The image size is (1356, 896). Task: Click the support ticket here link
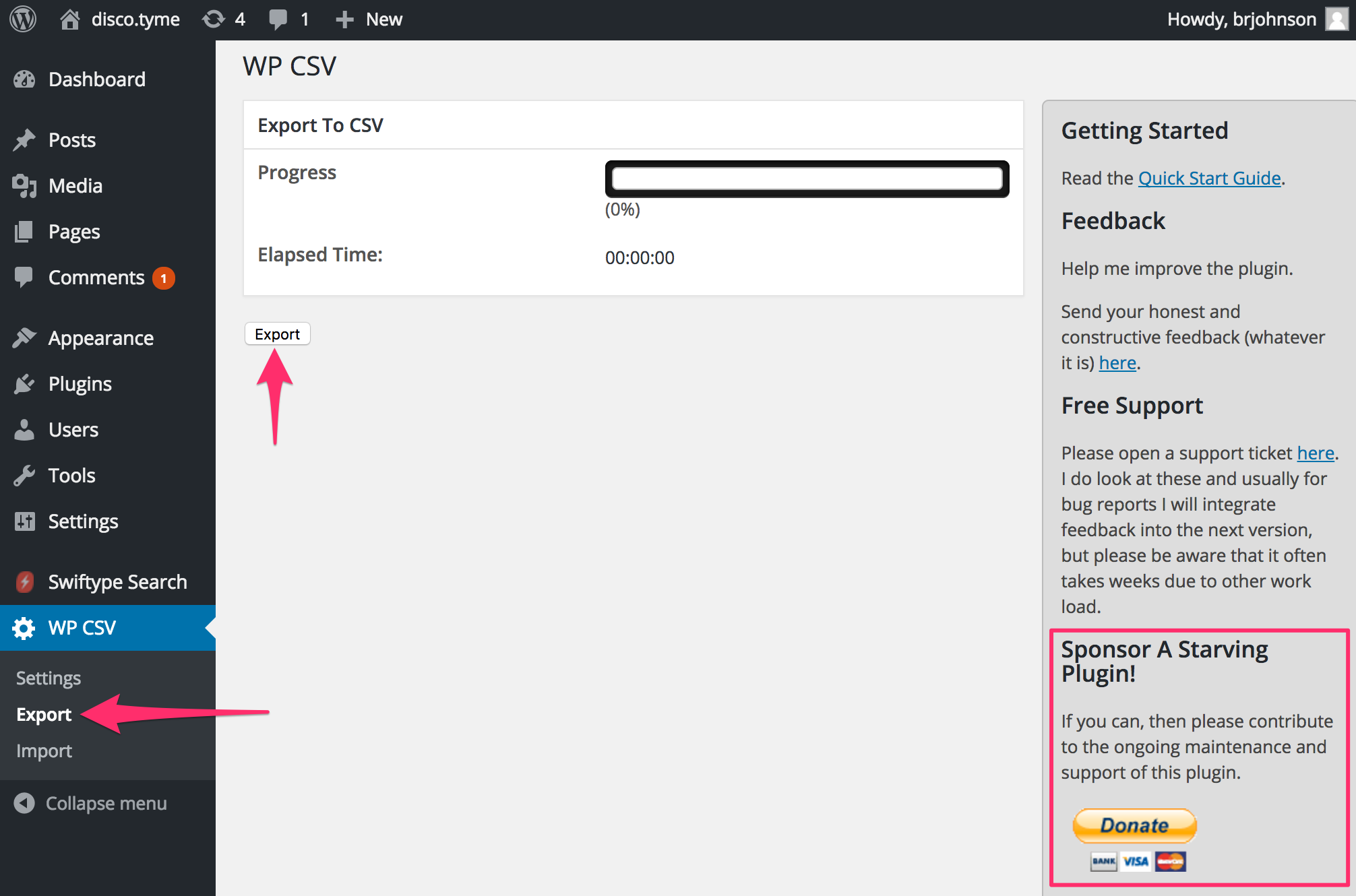click(x=1316, y=453)
